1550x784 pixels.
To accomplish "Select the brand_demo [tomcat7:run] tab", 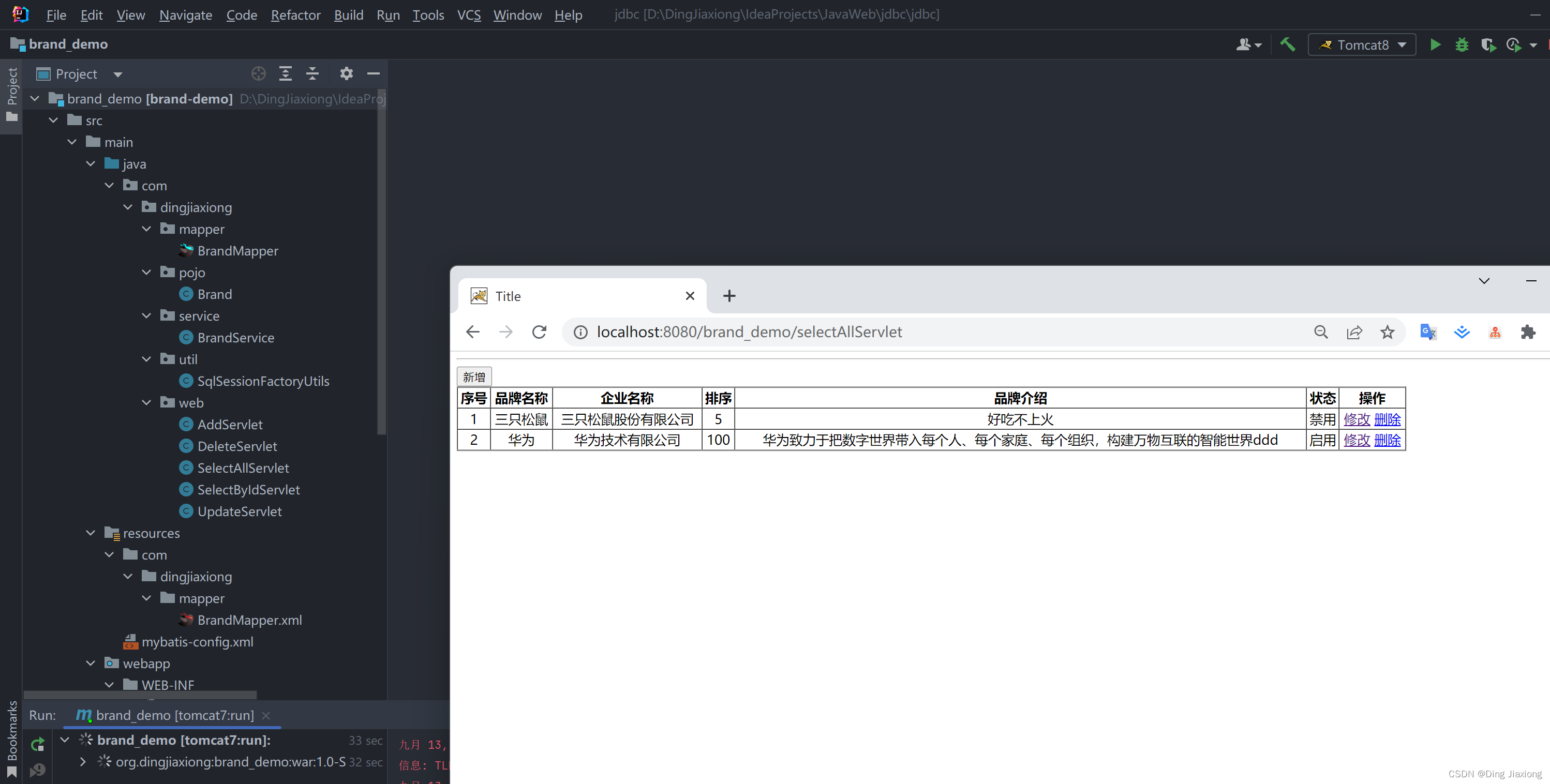I will click(174, 715).
